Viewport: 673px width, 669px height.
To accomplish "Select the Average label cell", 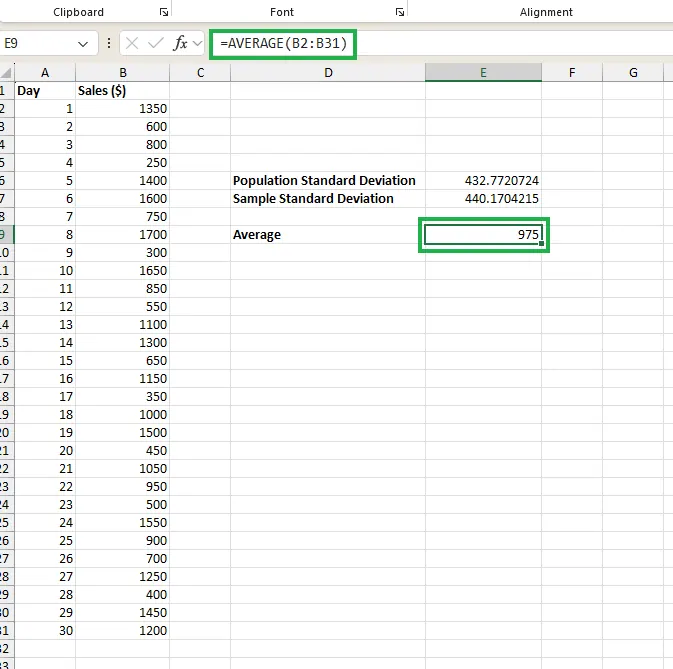I will pos(328,235).
